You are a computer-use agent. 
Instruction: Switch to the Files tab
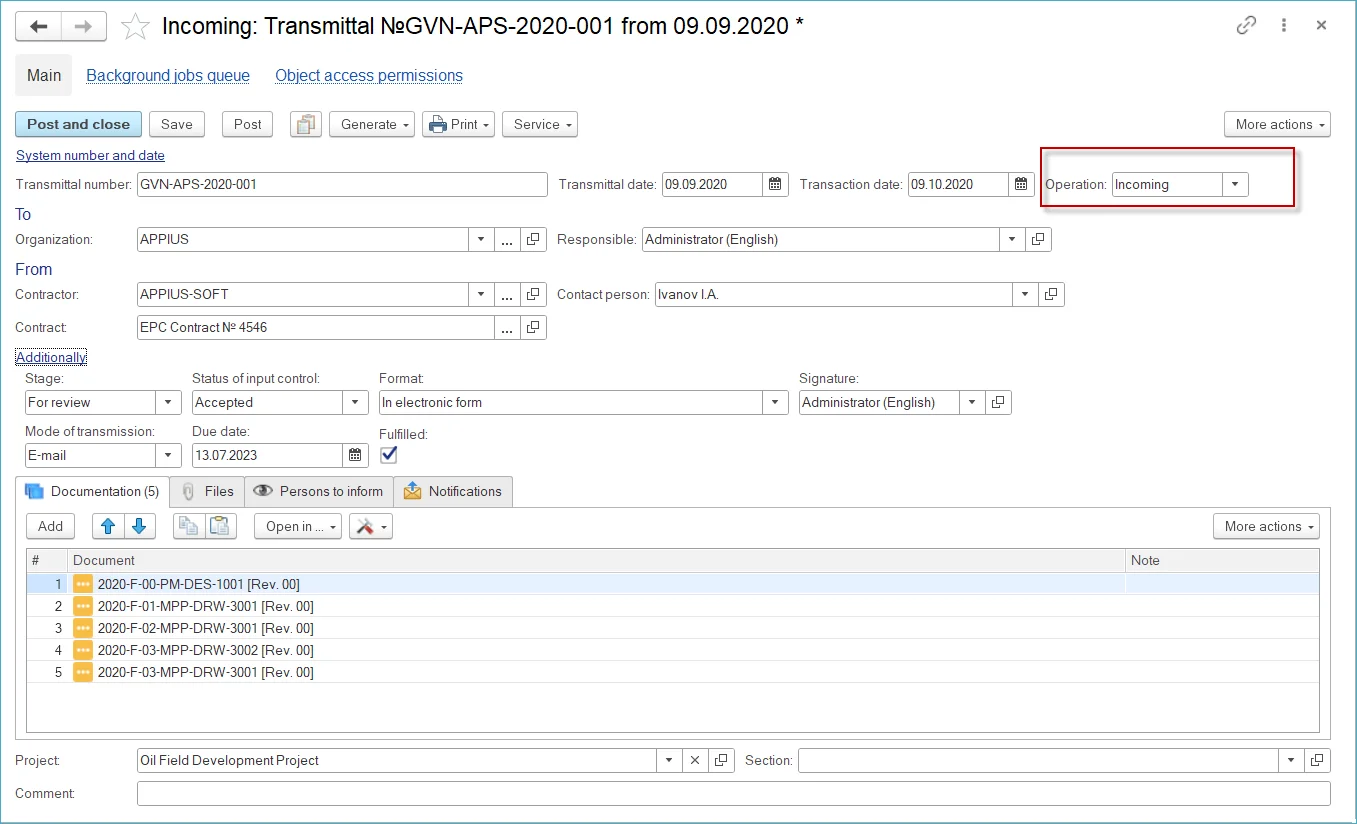coord(208,491)
